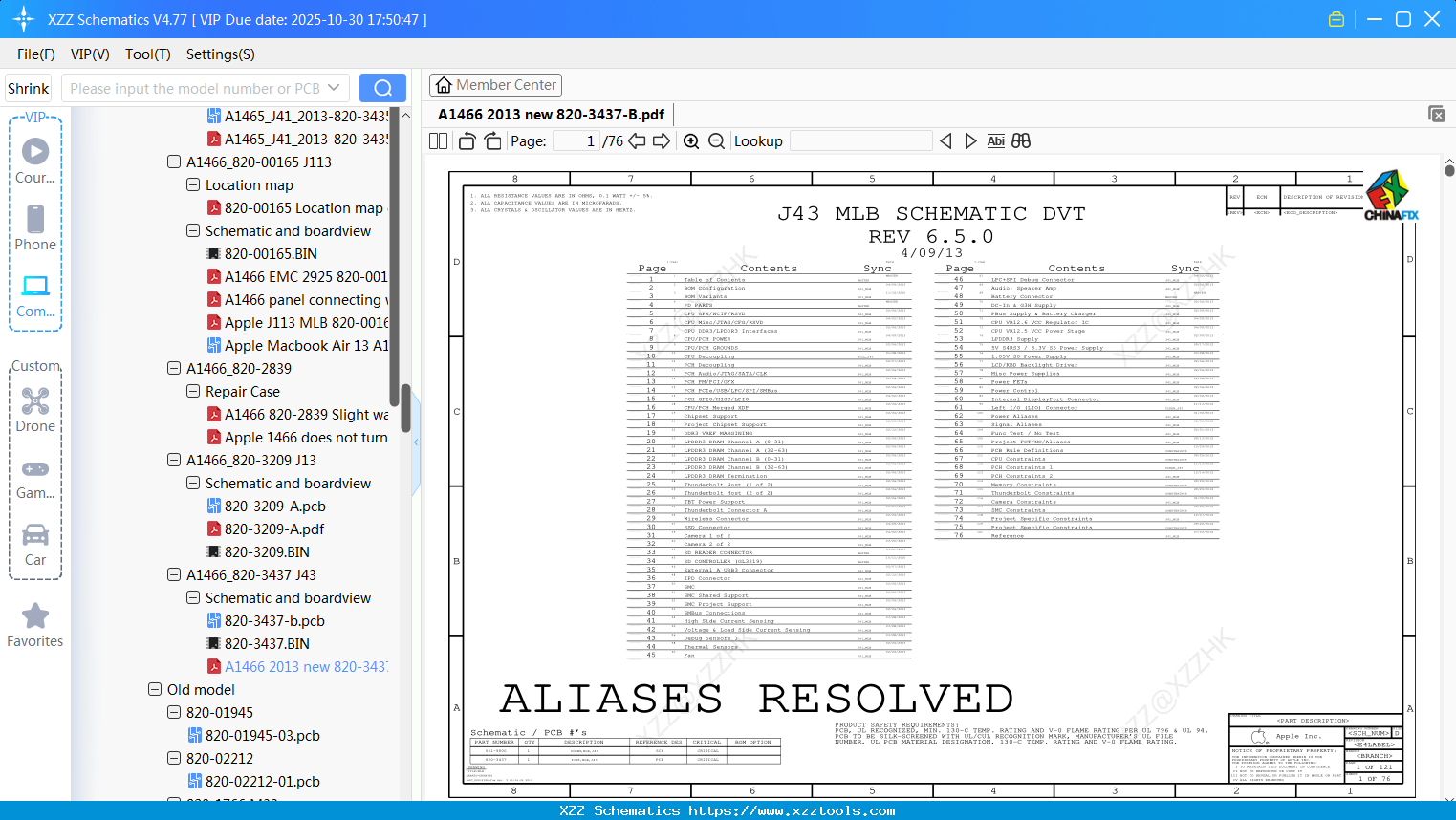Collapse the 820-02212 node
Screen dimensions: 1456x820
pyautogui.click(x=174, y=759)
